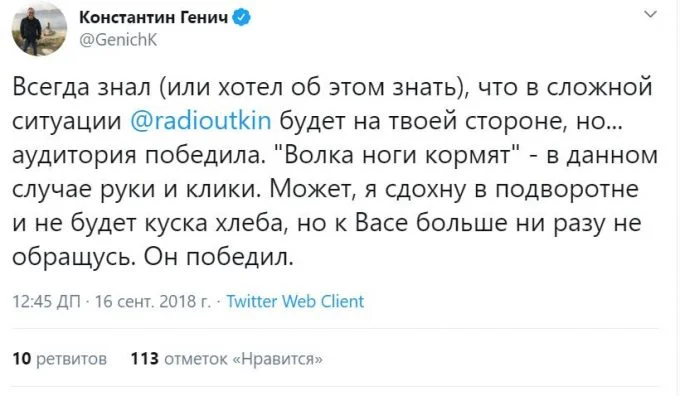Click the date 16 сент. 2018 г.

click(153, 301)
